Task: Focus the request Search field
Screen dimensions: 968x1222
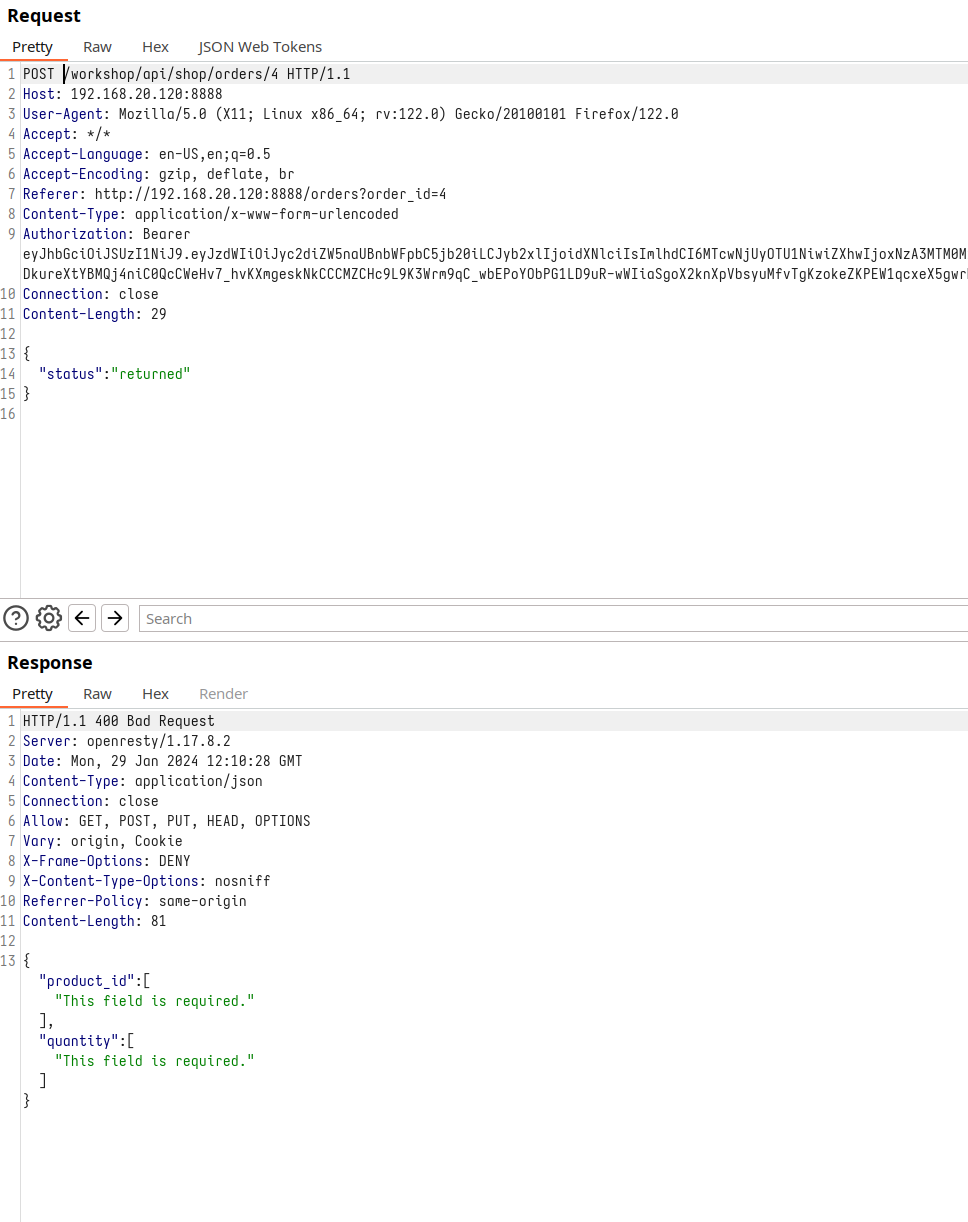Action: click(x=550, y=618)
